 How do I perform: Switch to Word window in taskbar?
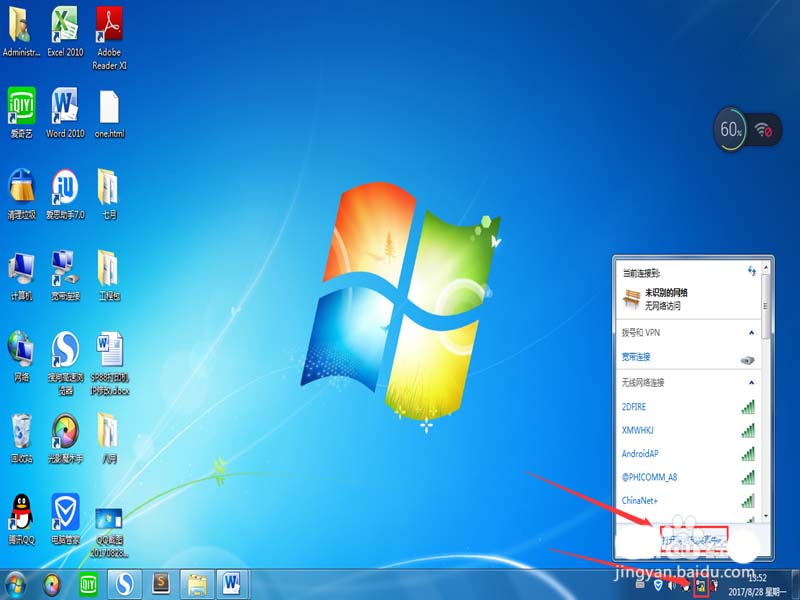233,585
